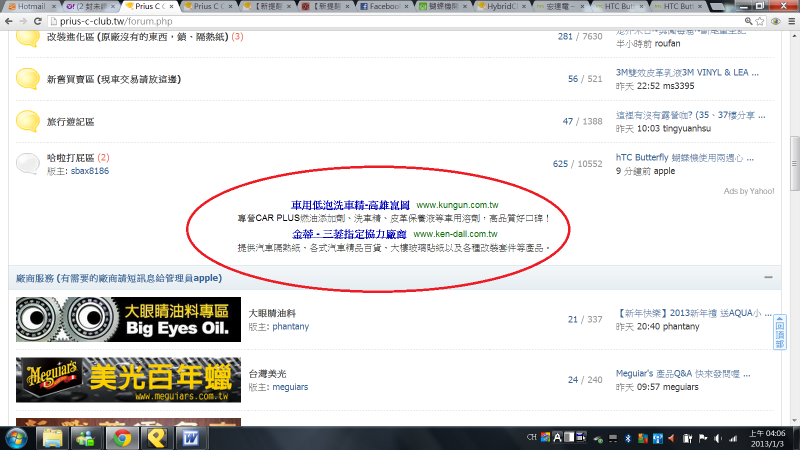Click the action center flag tray icon
This screenshot has width=800, height=450.
click(703, 438)
